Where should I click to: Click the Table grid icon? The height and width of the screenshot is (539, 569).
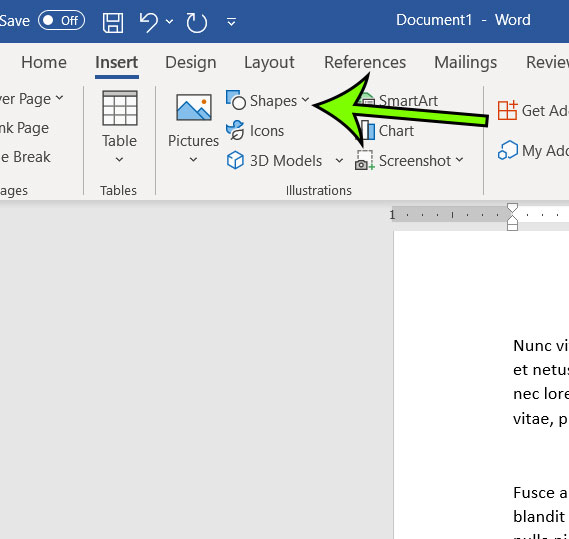(x=120, y=108)
